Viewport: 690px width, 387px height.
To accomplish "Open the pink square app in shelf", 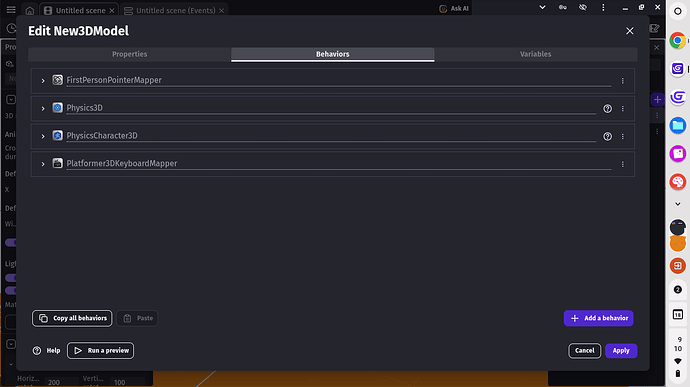I will click(678, 154).
